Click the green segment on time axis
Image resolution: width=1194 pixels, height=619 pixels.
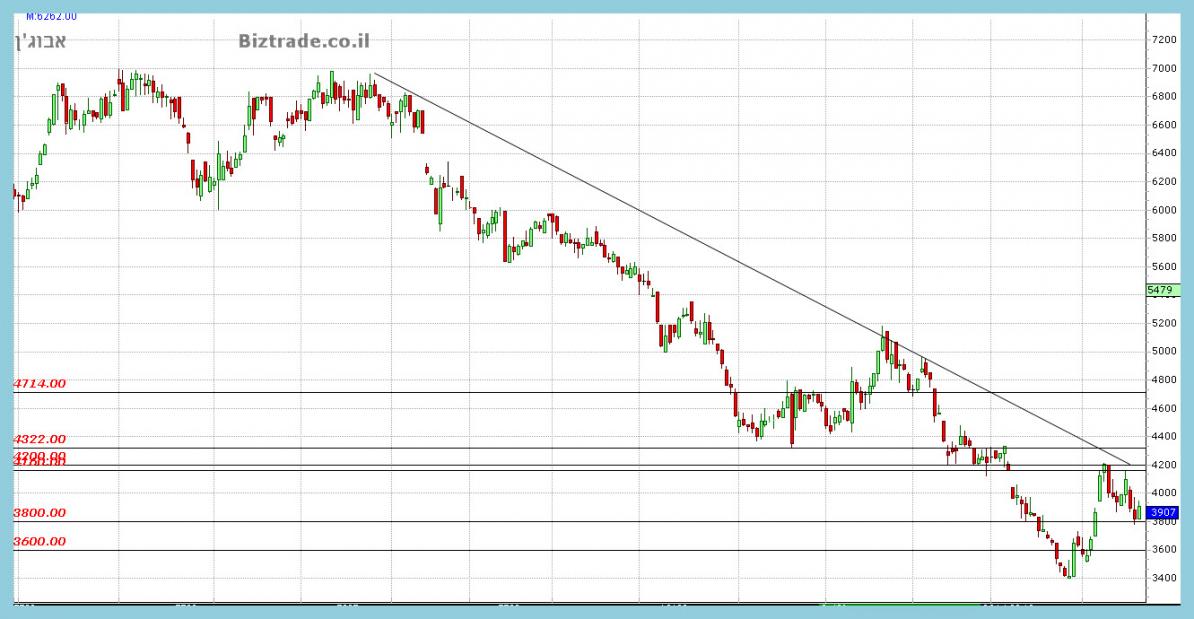[900, 604]
